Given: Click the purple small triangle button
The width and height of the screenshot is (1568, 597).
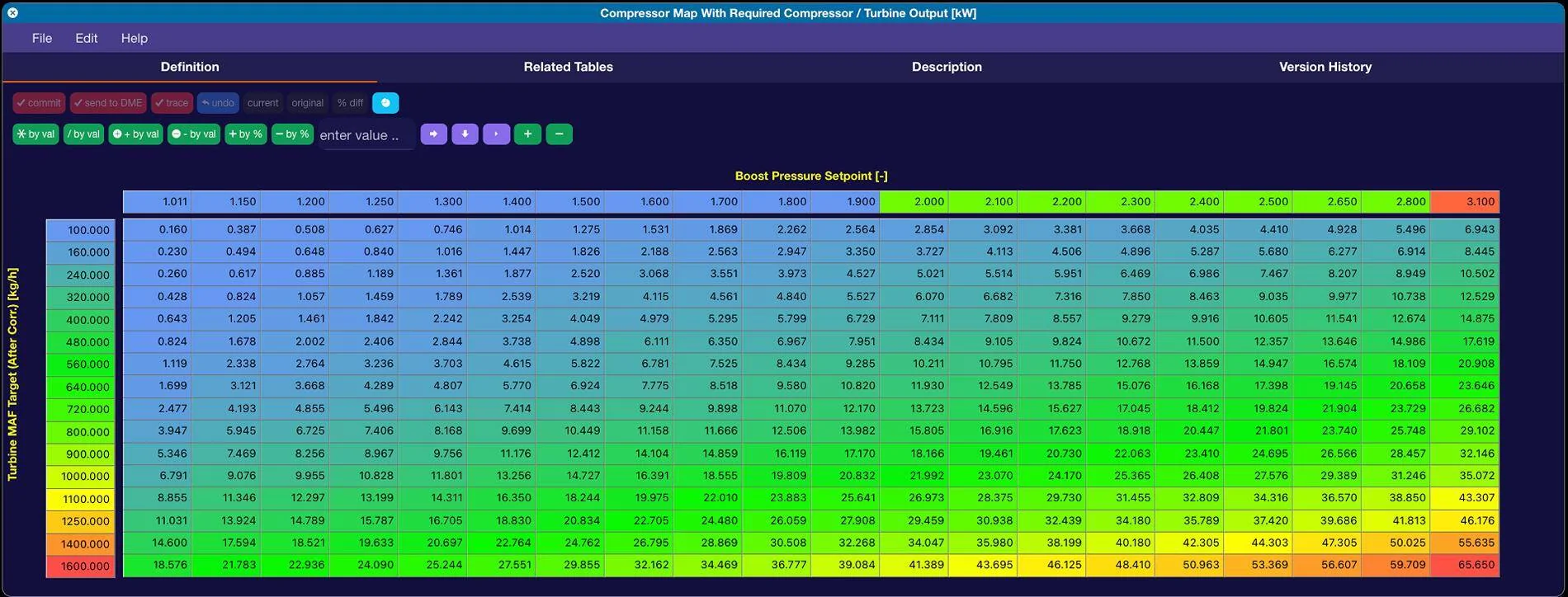Looking at the screenshot, I should 496,134.
